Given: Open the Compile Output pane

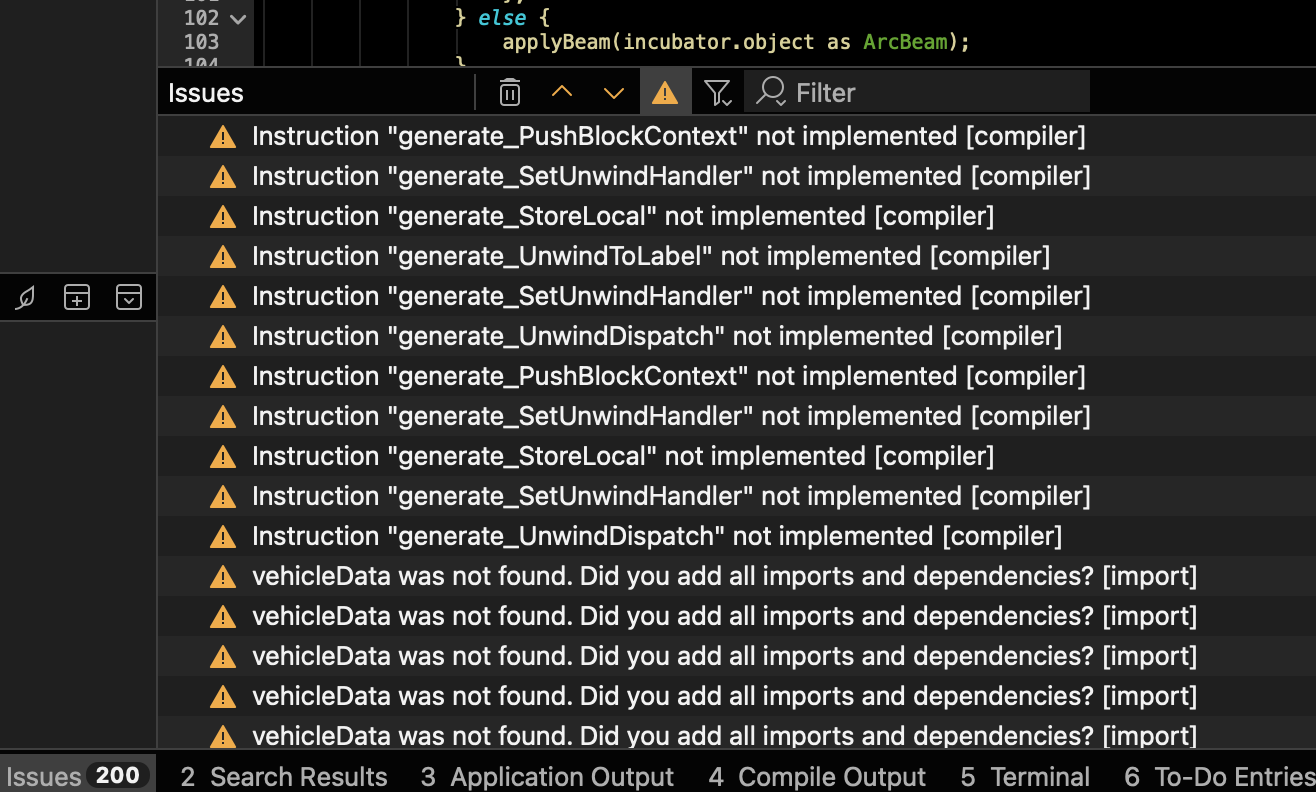Looking at the screenshot, I should coord(817,777).
